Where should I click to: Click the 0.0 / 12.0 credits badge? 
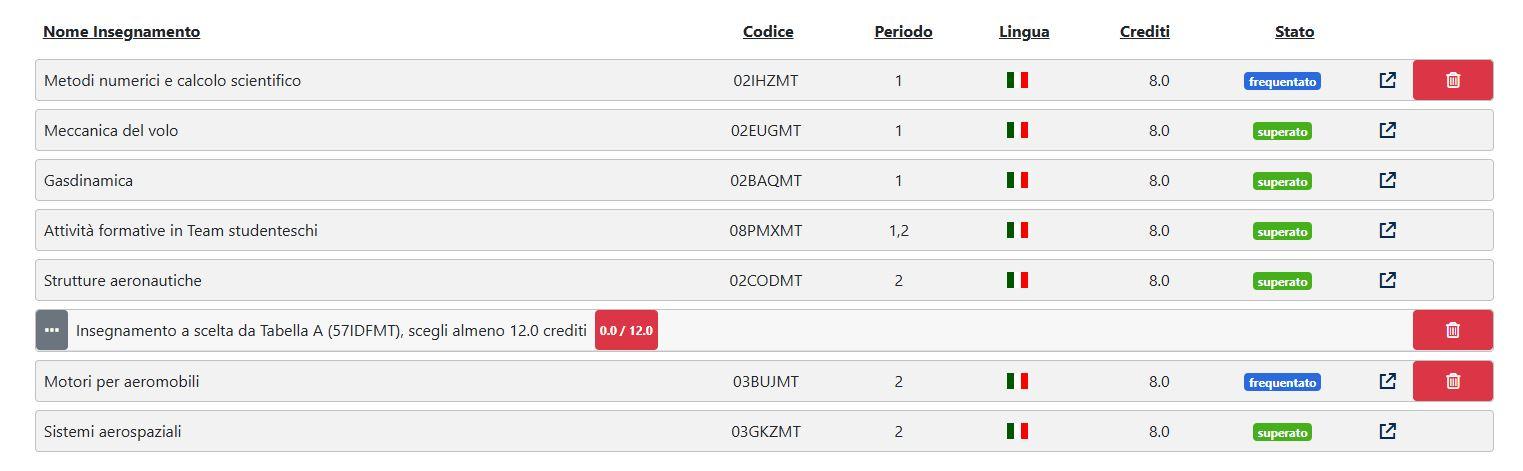[626, 330]
